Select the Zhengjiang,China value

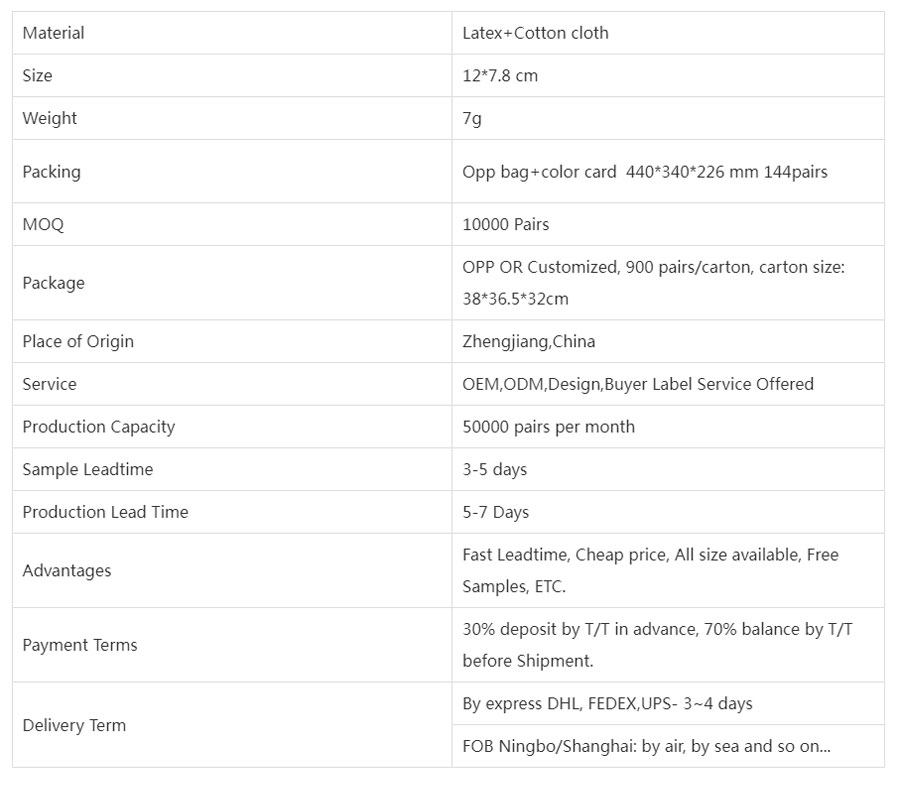[x=528, y=341]
